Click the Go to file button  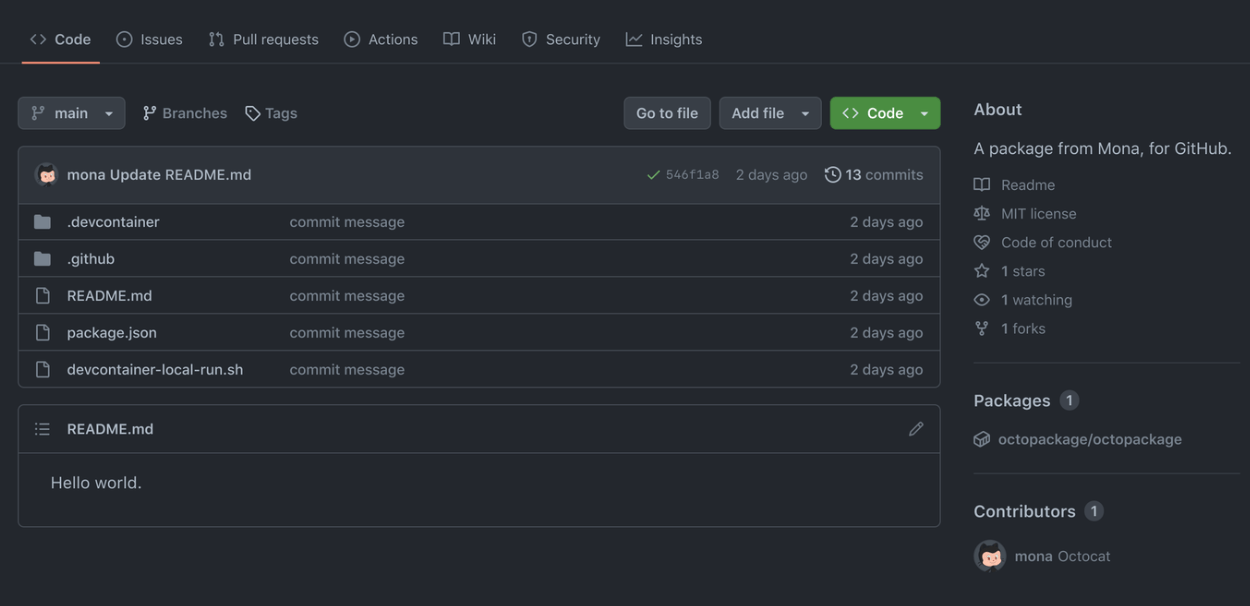667,113
